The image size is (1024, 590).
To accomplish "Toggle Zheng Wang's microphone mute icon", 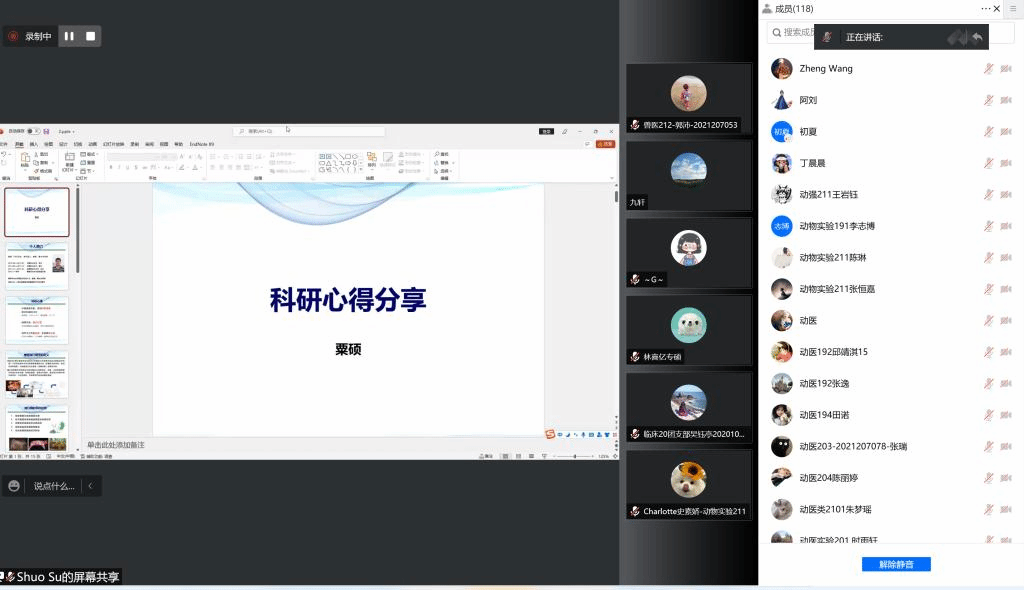I will click(x=988, y=69).
